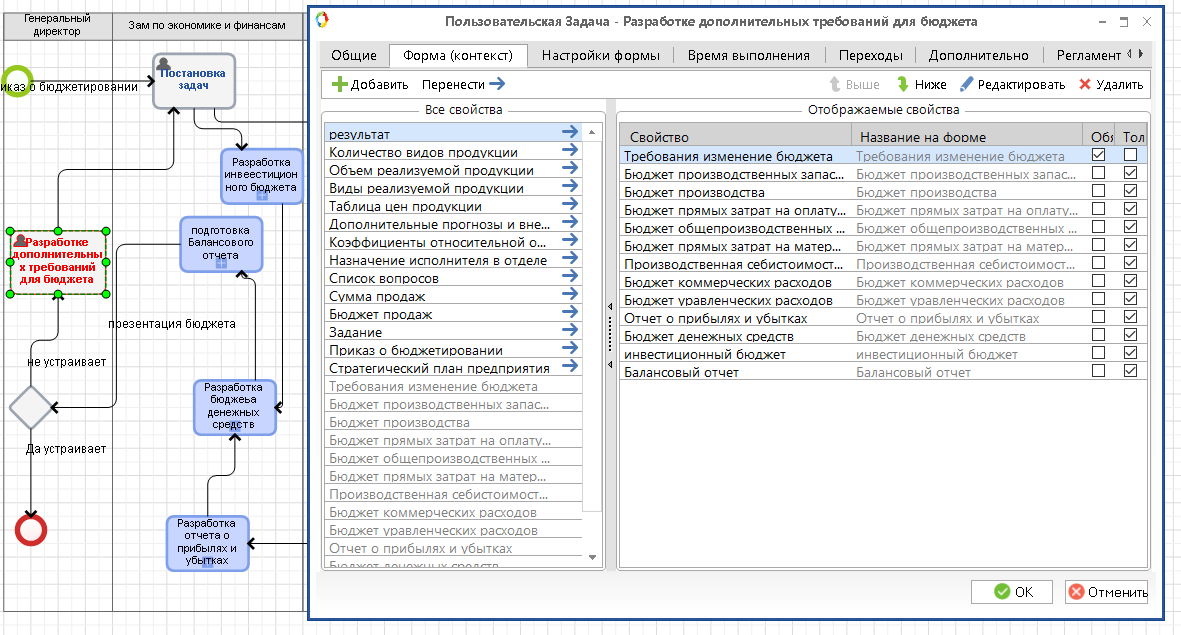Select the Разработка отчета о прибылях и убытках task

point(207,543)
